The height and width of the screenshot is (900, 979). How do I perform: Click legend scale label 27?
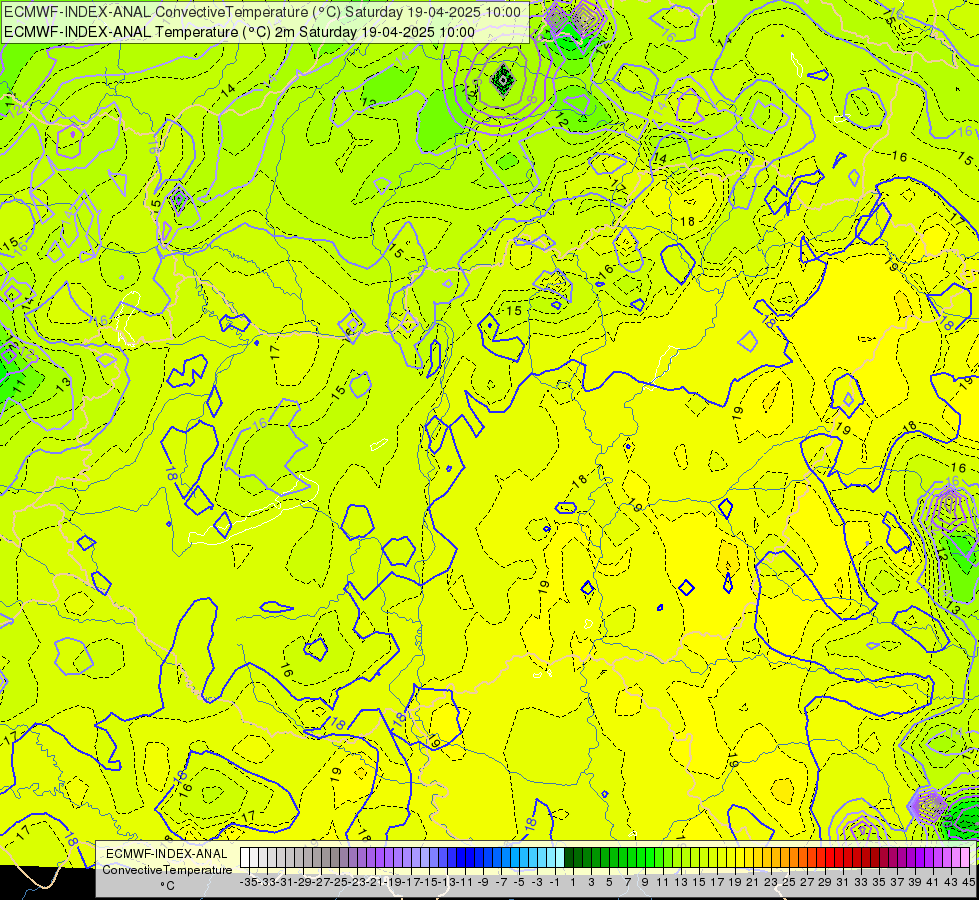pyautogui.click(x=807, y=882)
